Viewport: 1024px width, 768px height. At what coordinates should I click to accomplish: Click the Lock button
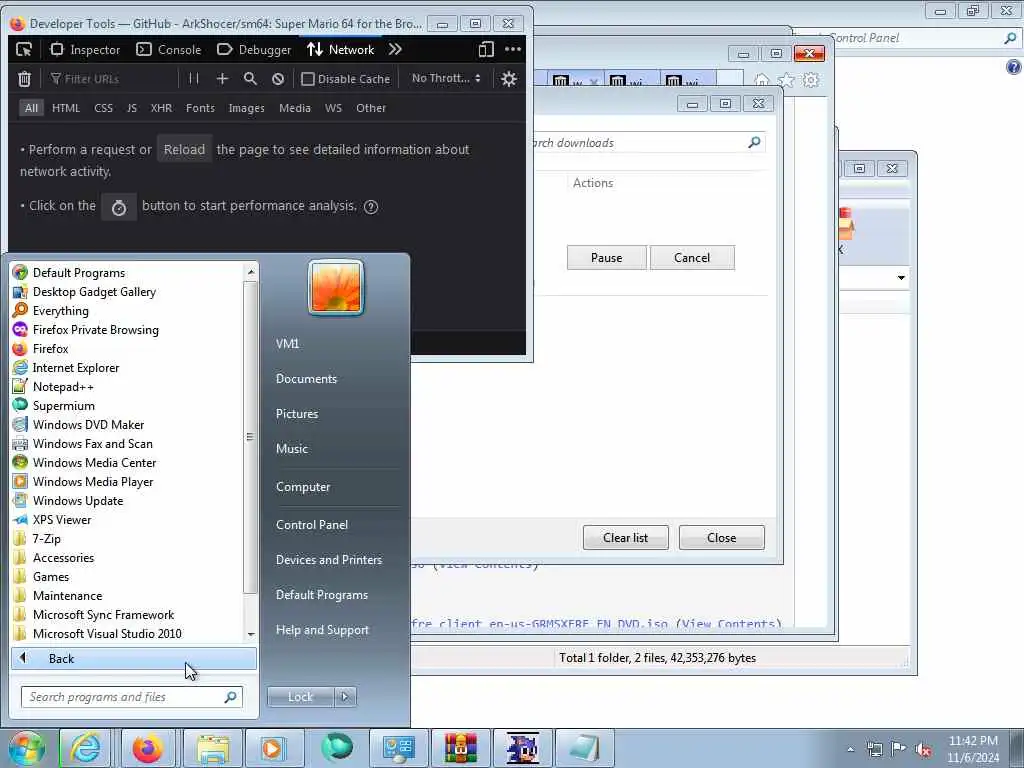tap(300, 697)
